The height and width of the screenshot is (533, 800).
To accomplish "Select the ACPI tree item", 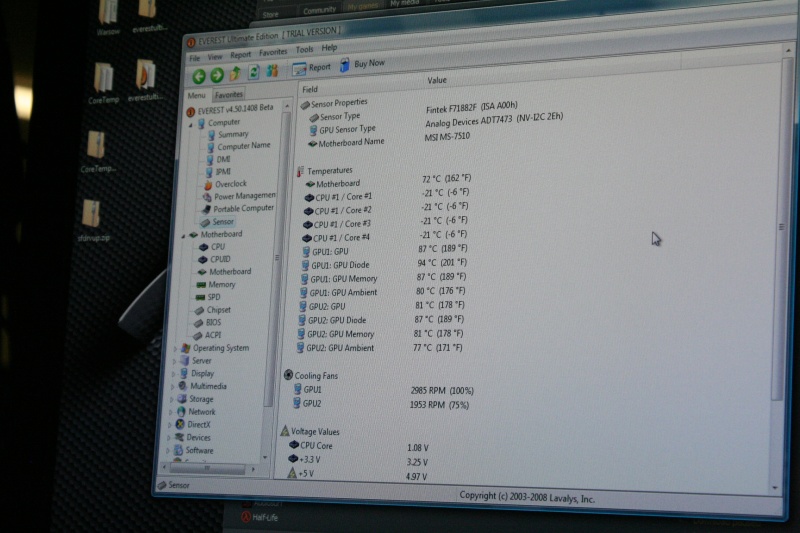I will [x=207, y=336].
